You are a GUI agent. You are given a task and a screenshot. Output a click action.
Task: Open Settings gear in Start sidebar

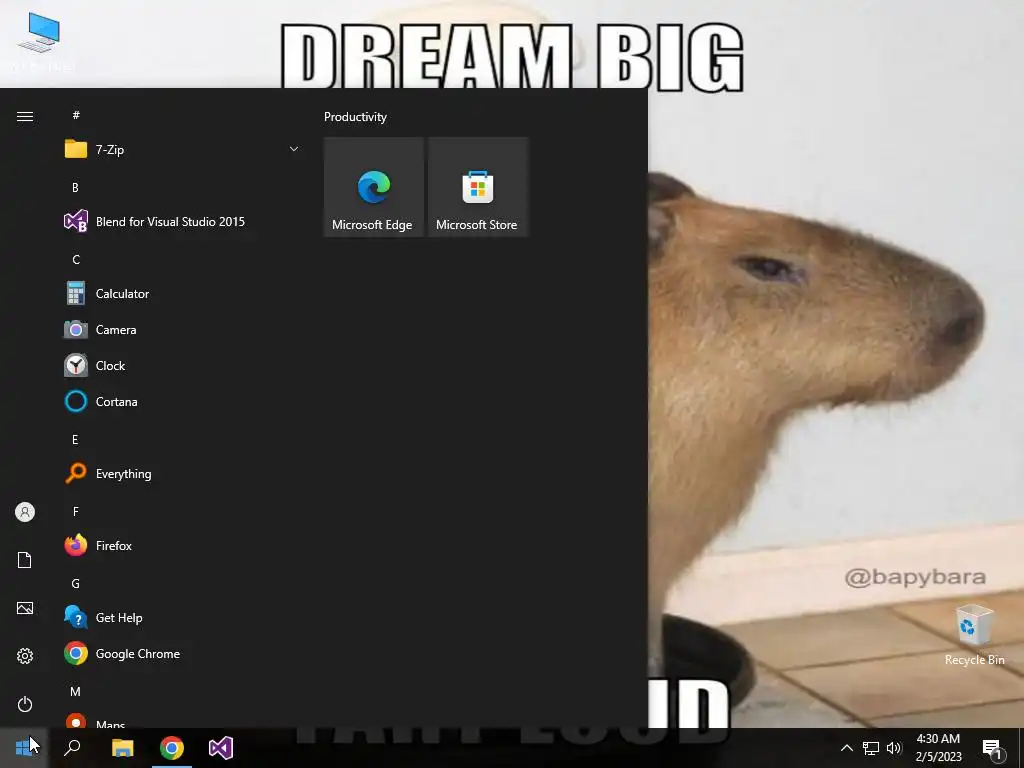[25, 656]
